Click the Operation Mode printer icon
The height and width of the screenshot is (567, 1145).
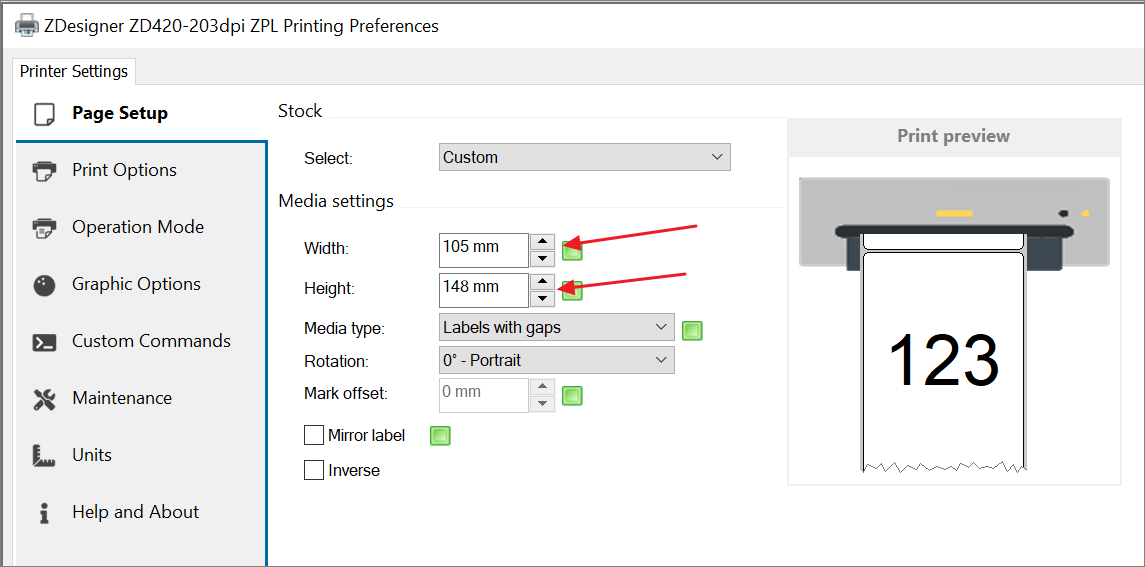click(44, 228)
